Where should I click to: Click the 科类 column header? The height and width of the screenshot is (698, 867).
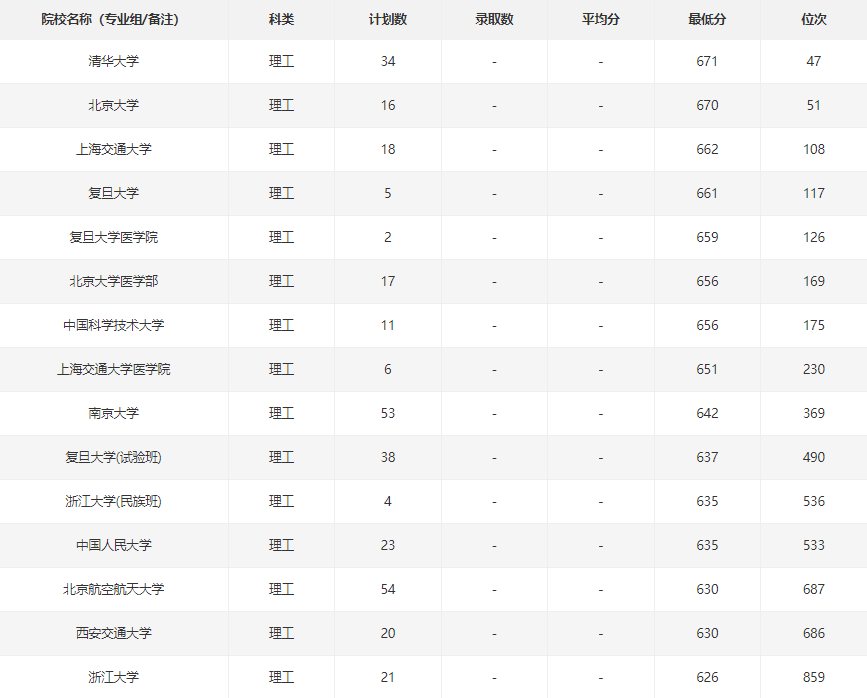[x=281, y=19]
